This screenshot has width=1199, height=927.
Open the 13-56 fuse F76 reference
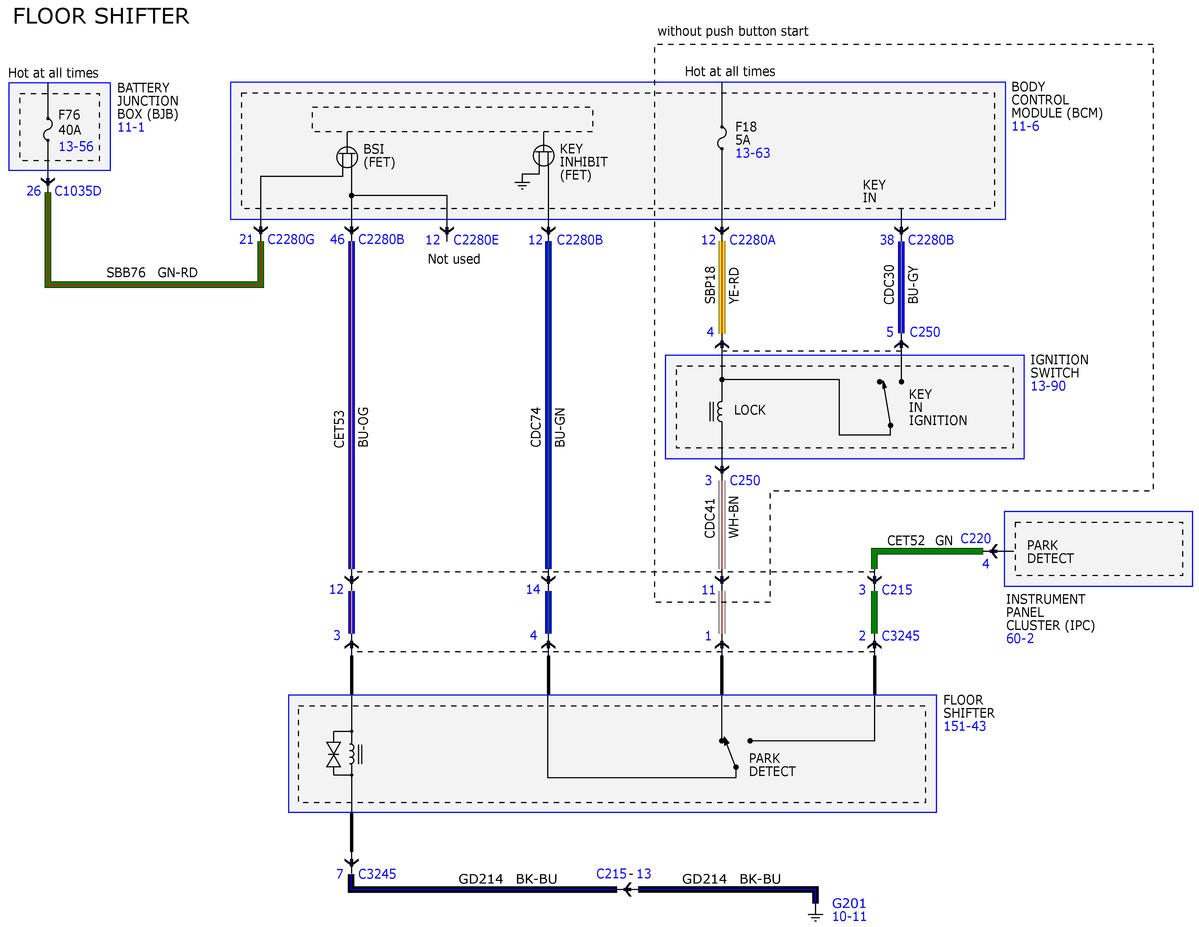pos(76,146)
